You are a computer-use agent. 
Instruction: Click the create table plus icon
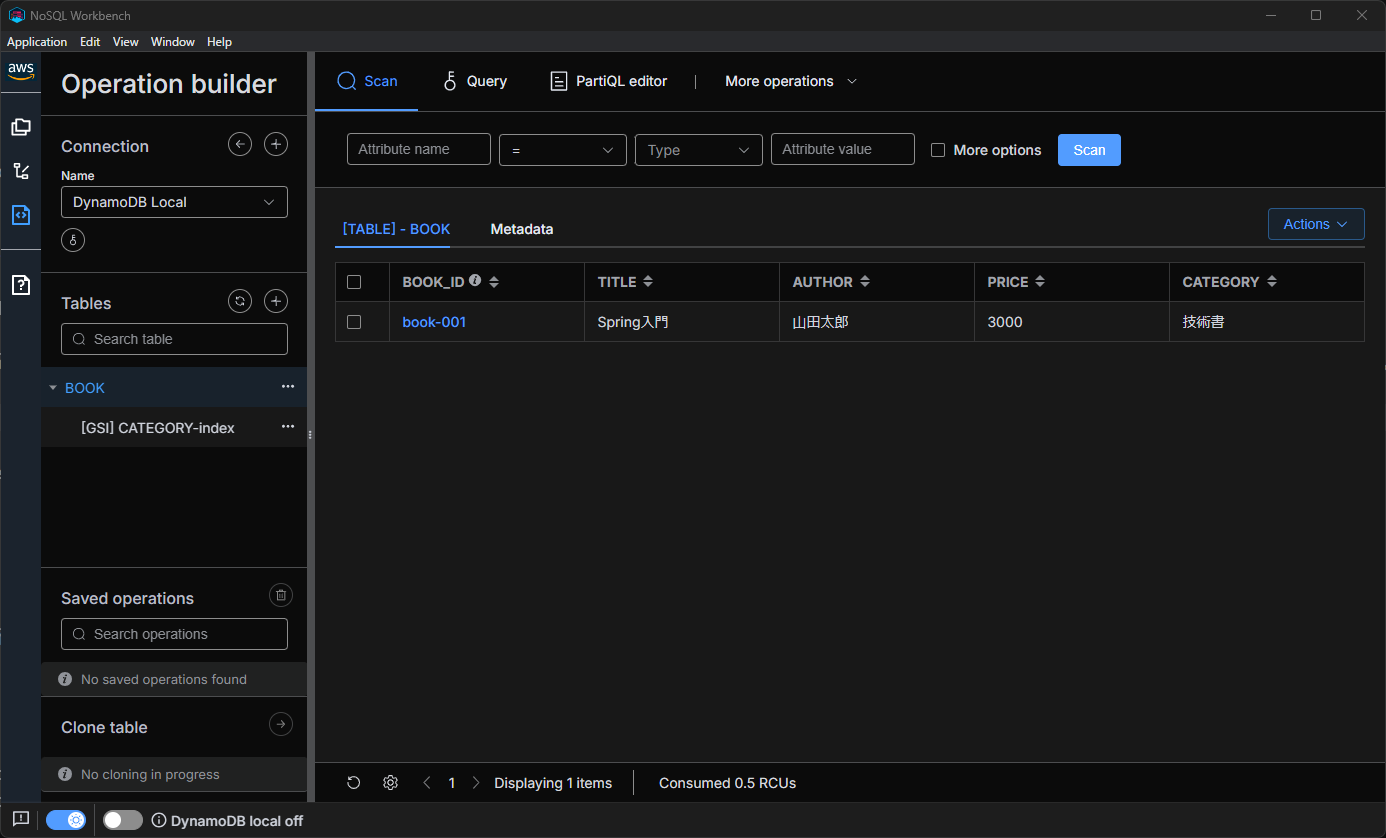pos(276,301)
